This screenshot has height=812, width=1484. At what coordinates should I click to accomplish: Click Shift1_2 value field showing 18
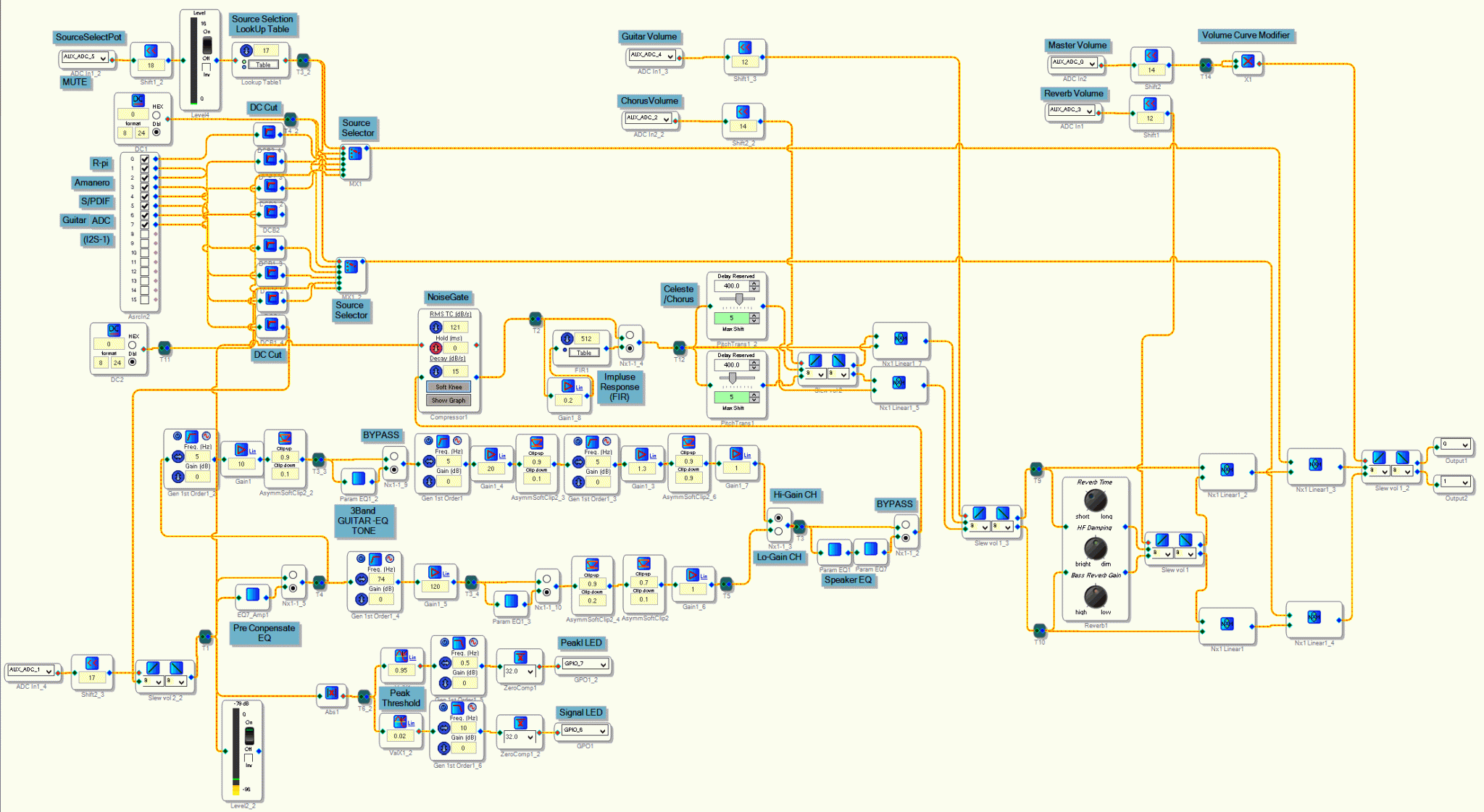[151, 65]
